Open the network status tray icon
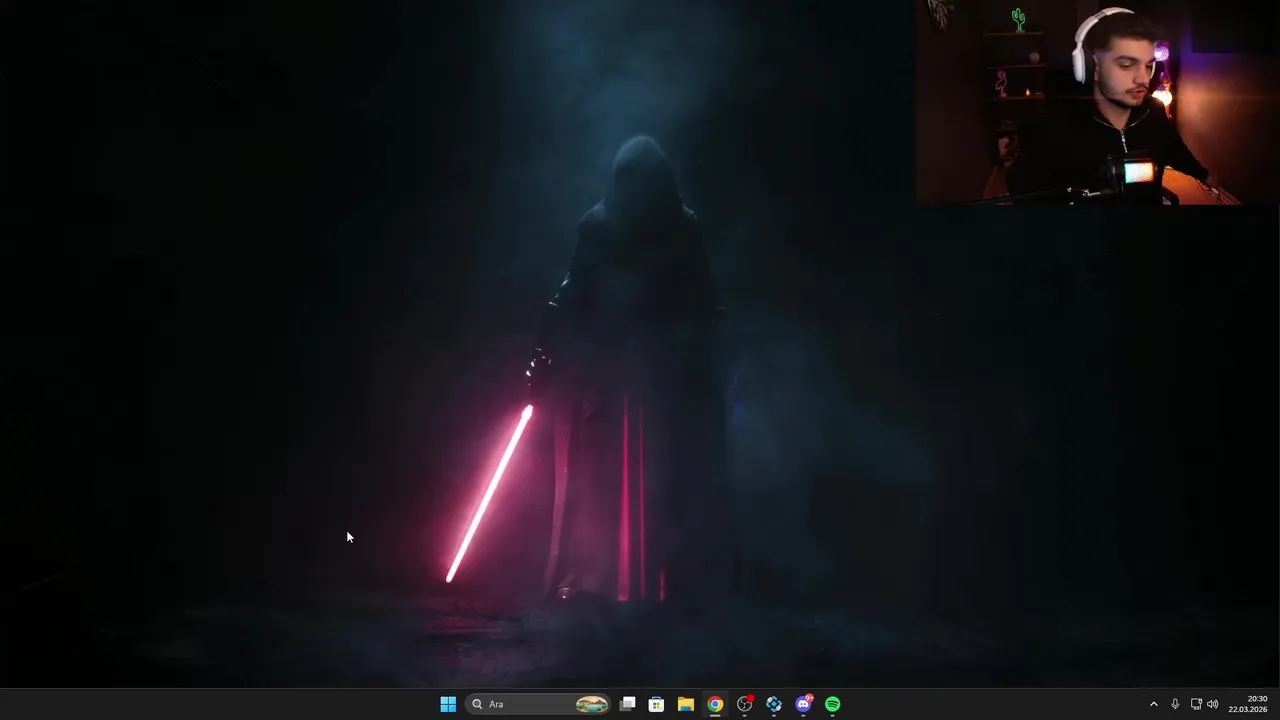Viewport: 1280px width, 720px height. point(1196,704)
